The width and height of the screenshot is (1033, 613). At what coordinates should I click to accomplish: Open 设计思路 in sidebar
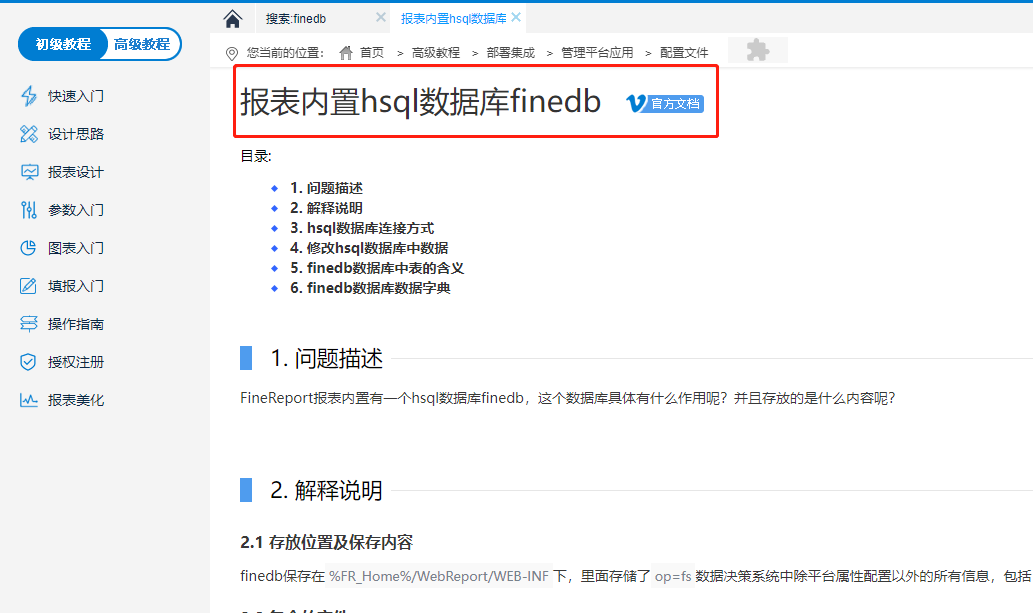76,134
